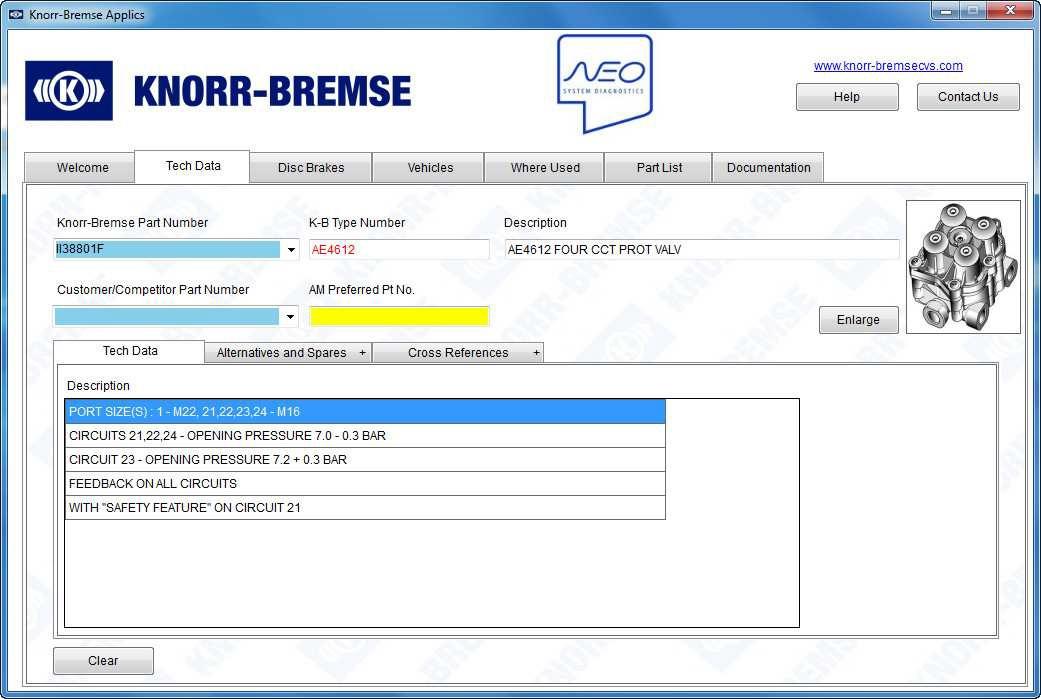Minimize the Knorr-Bremse Applics window
This screenshot has height=699, width=1041.
coord(945,11)
